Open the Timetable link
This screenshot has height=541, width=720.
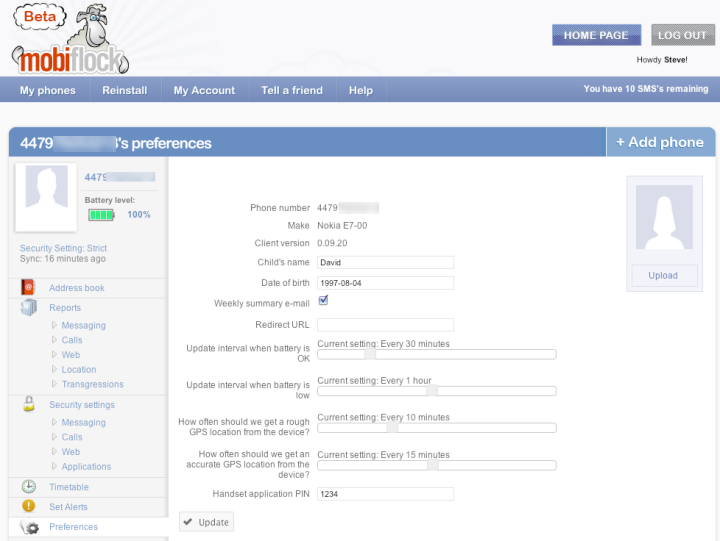coord(69,487)
